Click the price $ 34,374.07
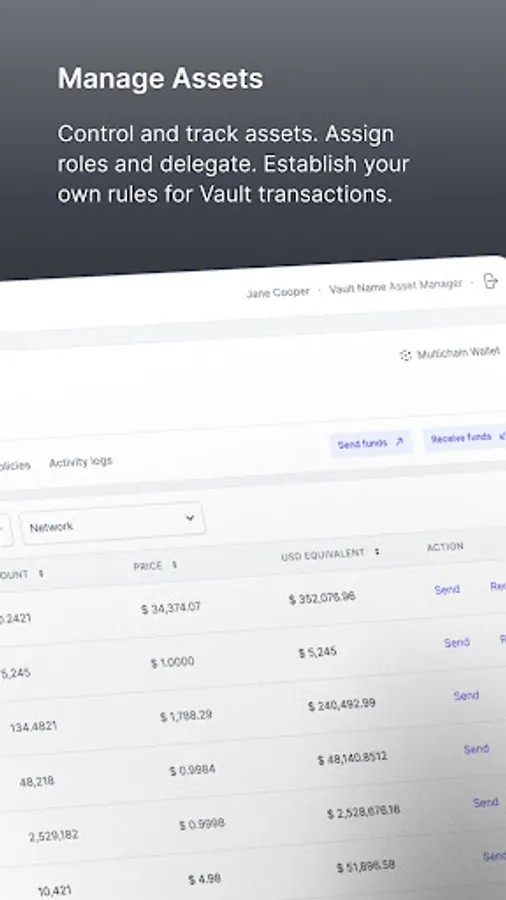This screenshot has height=900, width=506. tap(171, 608)
